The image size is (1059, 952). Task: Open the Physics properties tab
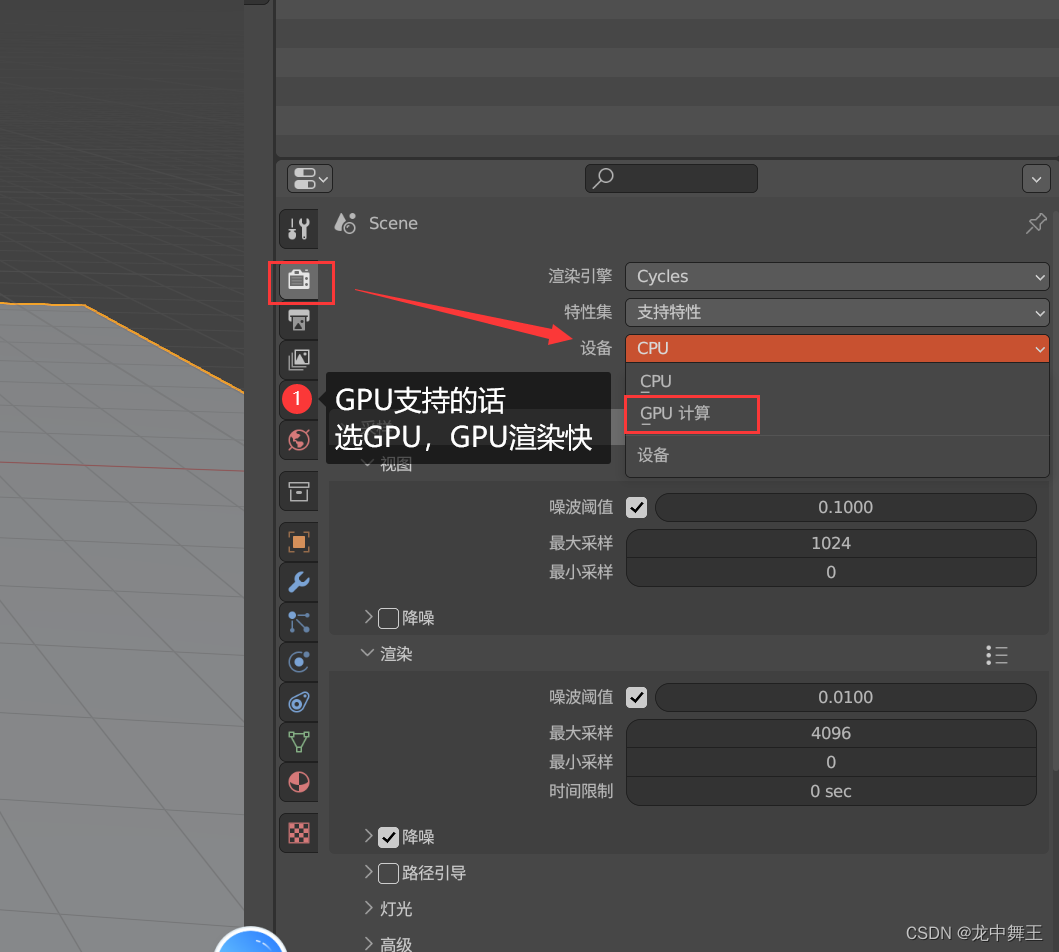coord(299,662)
